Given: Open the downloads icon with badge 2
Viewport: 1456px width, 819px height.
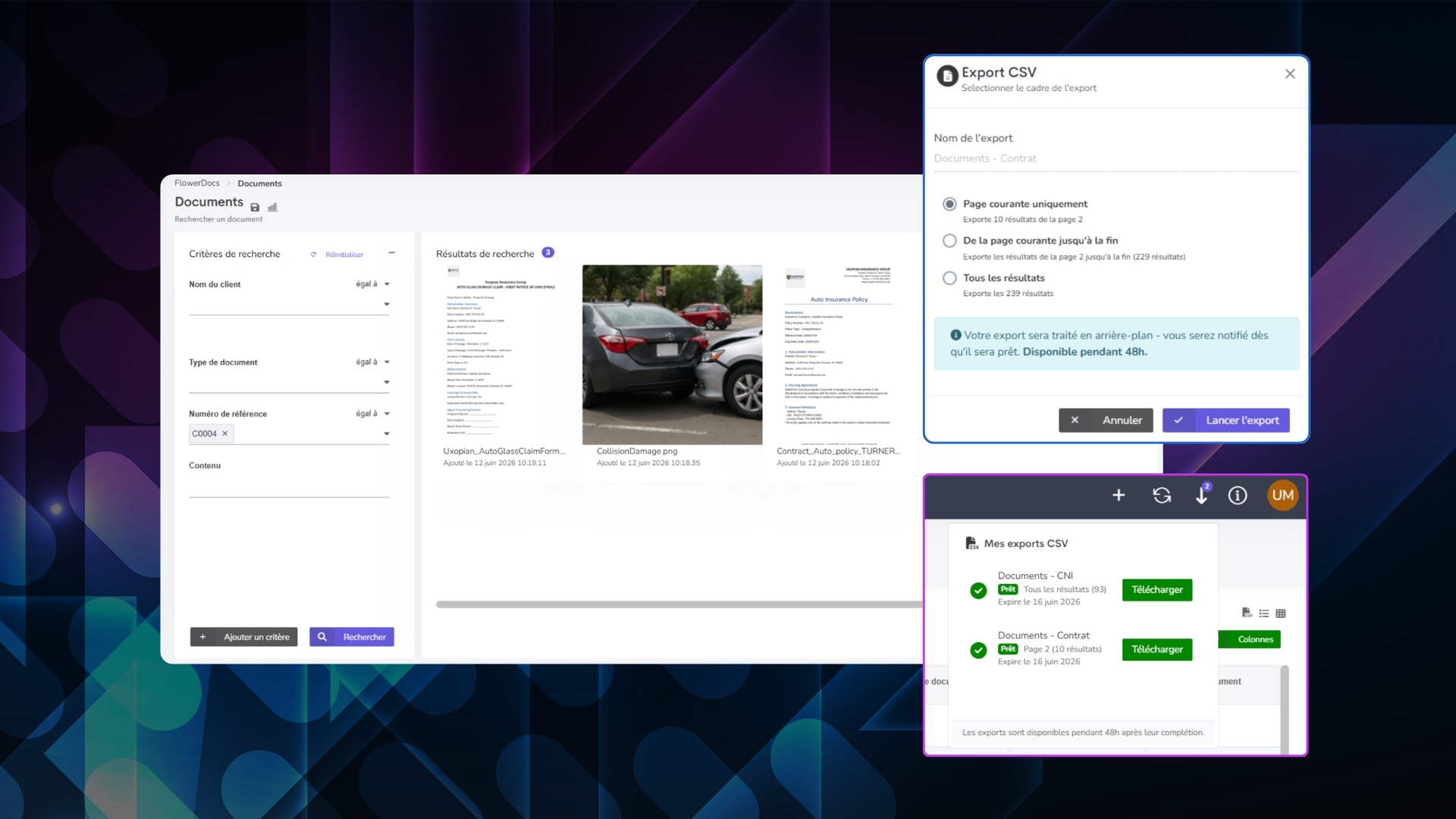Looking at the screenshot, I should pyautogui.click(x=1202, y=494).
